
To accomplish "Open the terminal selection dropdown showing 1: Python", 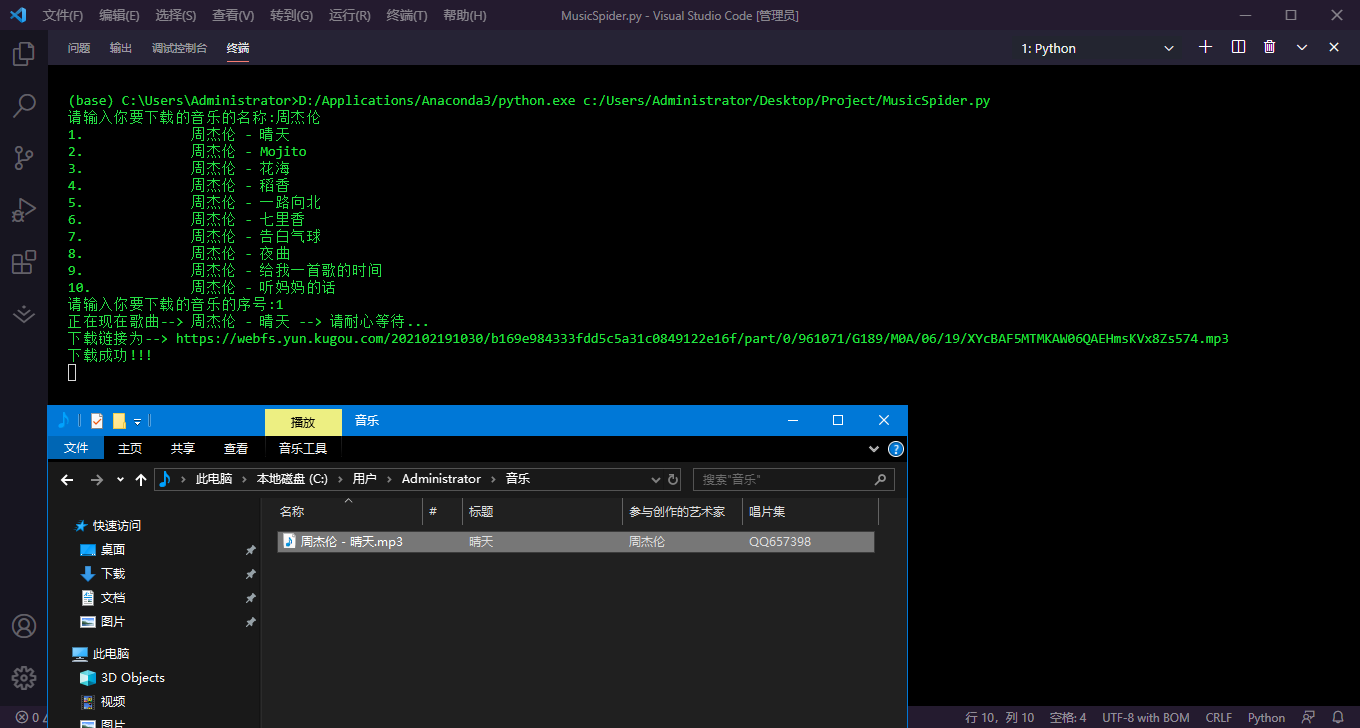I will point(1100,47).
